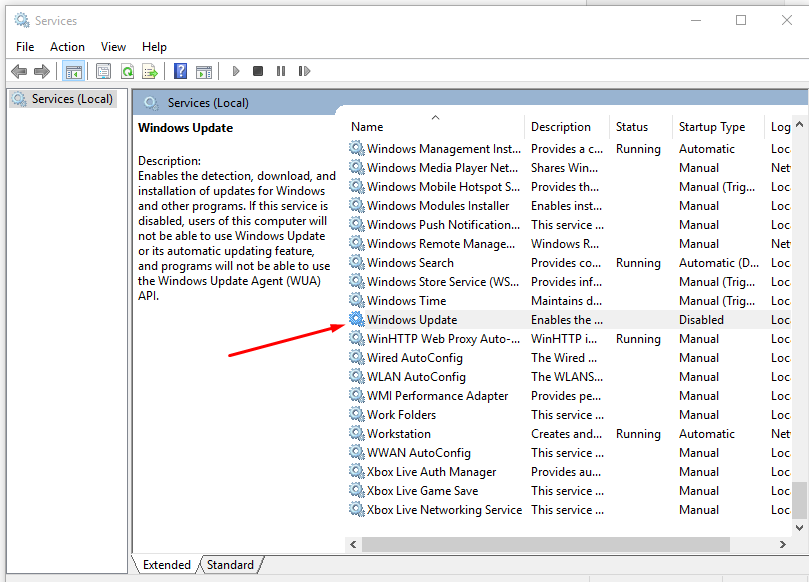Click the Back arrow toolbar icon
Viewport: 809px width, 582px height.
(19, 71)
